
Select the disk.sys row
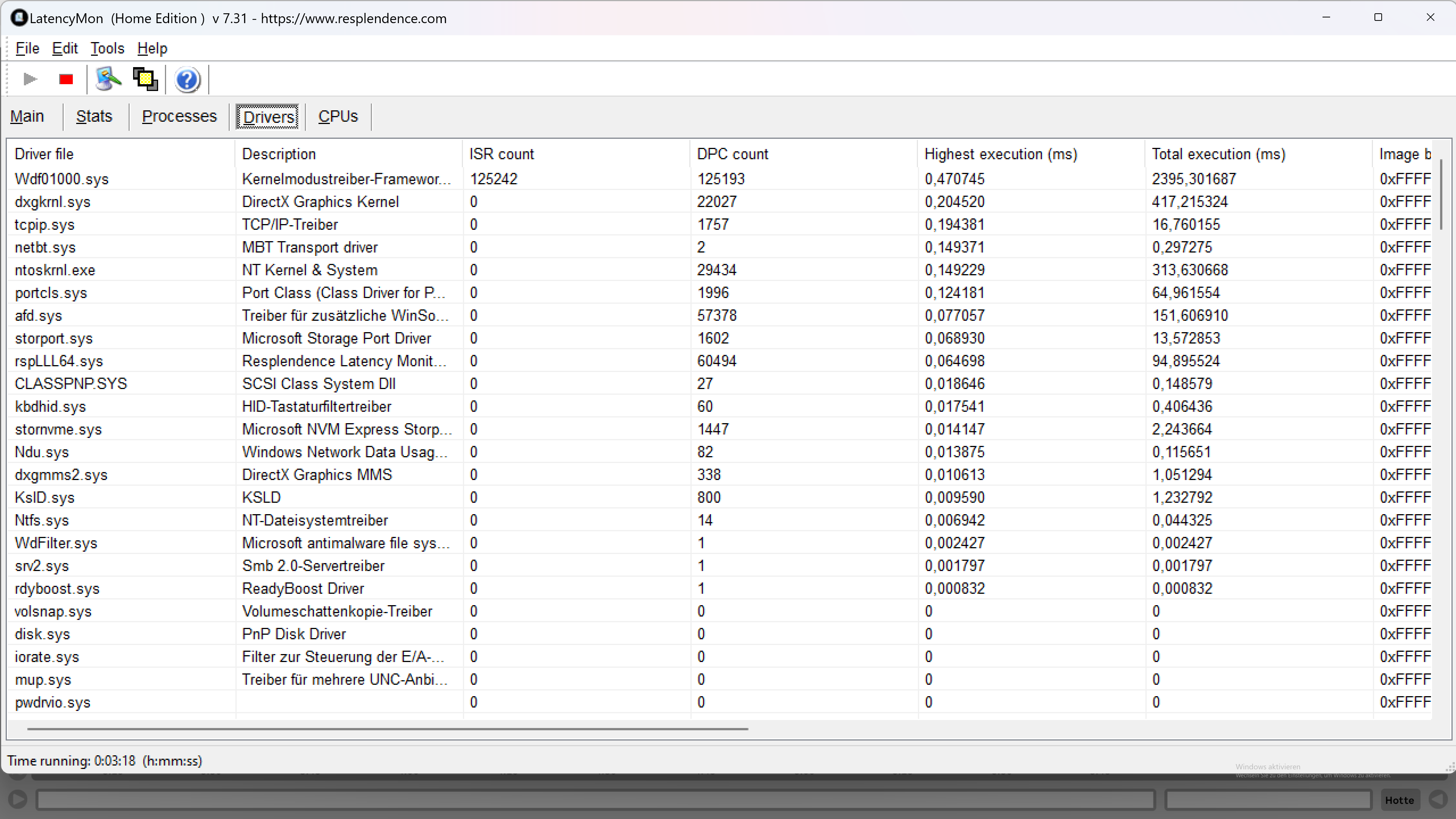pos(720,634)
